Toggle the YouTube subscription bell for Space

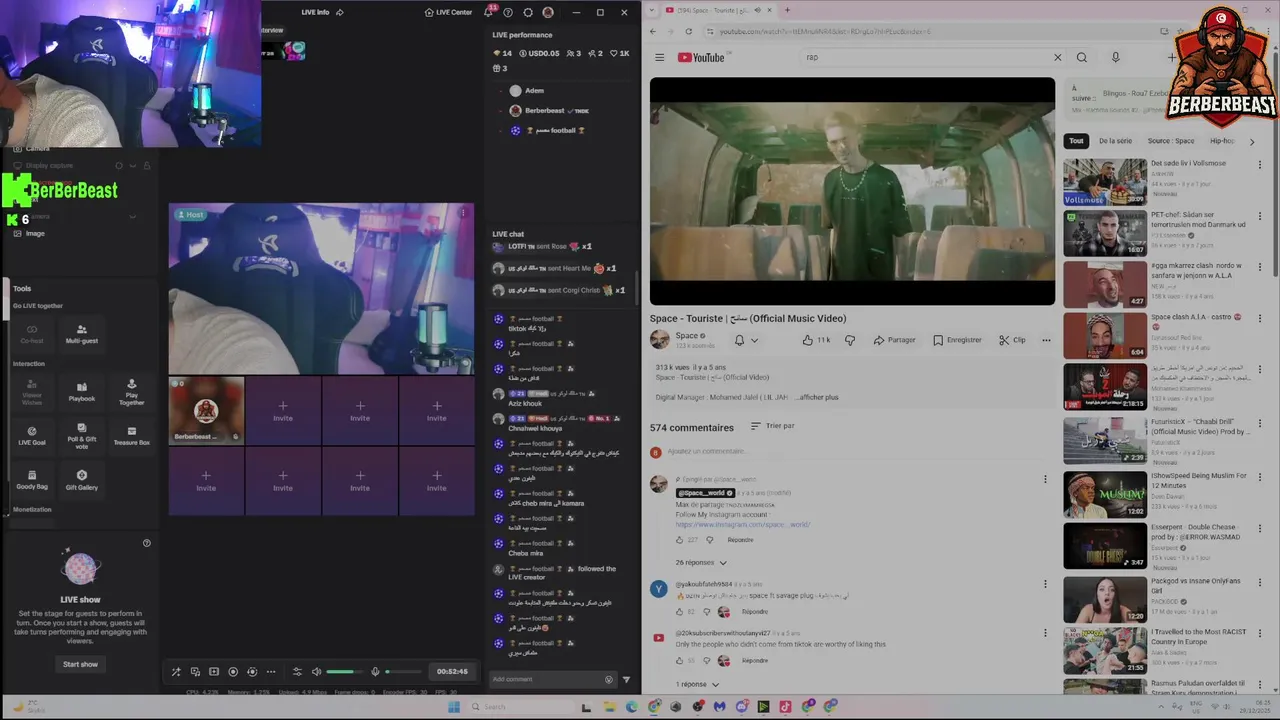[x=746, y=340]
